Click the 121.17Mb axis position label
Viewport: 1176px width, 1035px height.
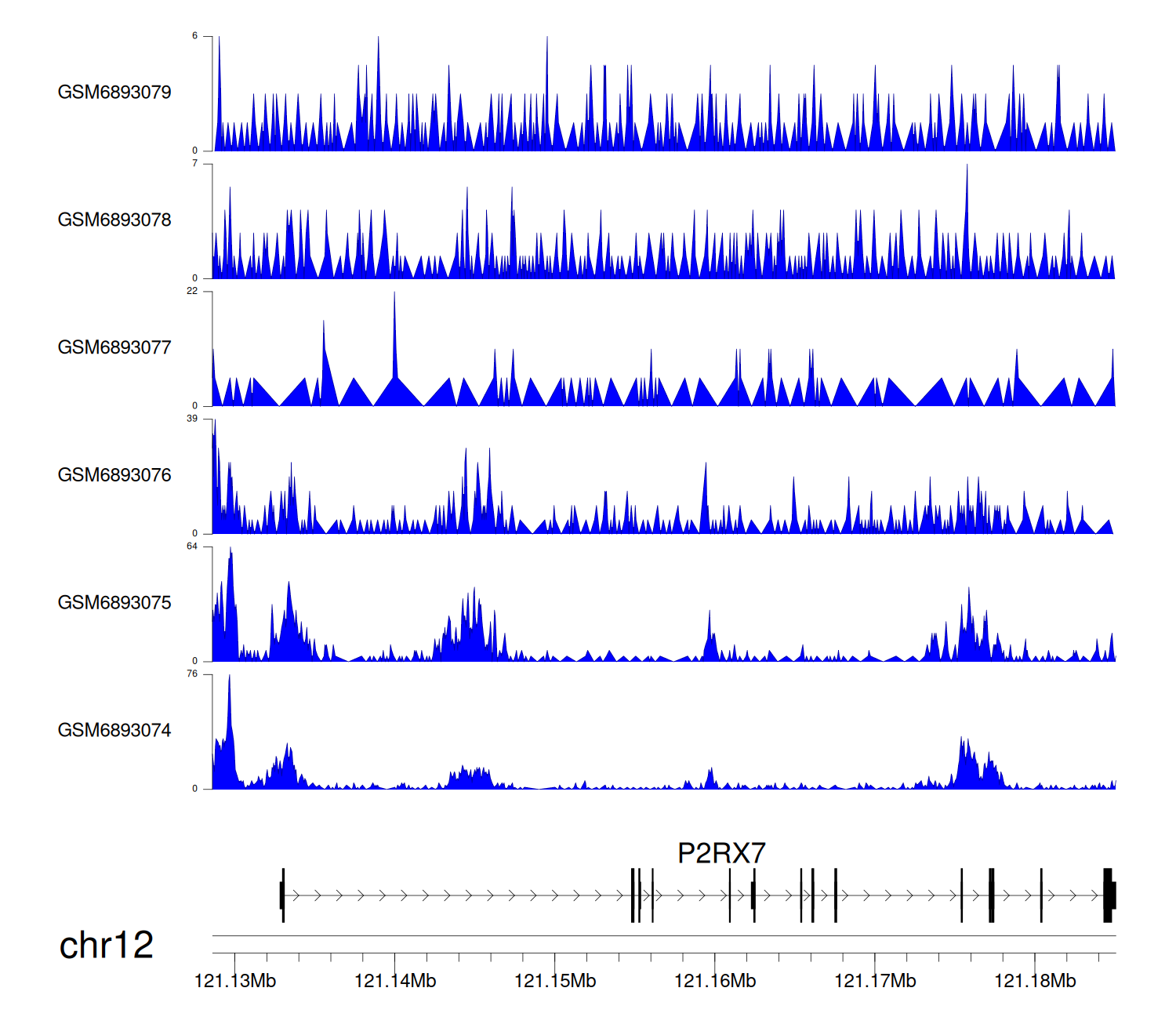(x=875, y=981)
